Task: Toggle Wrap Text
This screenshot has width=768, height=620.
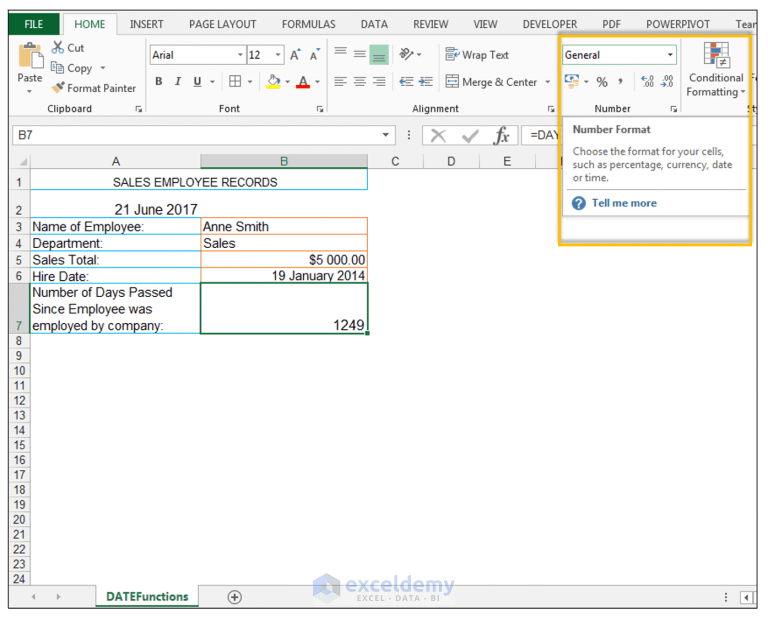Action: coord(477,55)
